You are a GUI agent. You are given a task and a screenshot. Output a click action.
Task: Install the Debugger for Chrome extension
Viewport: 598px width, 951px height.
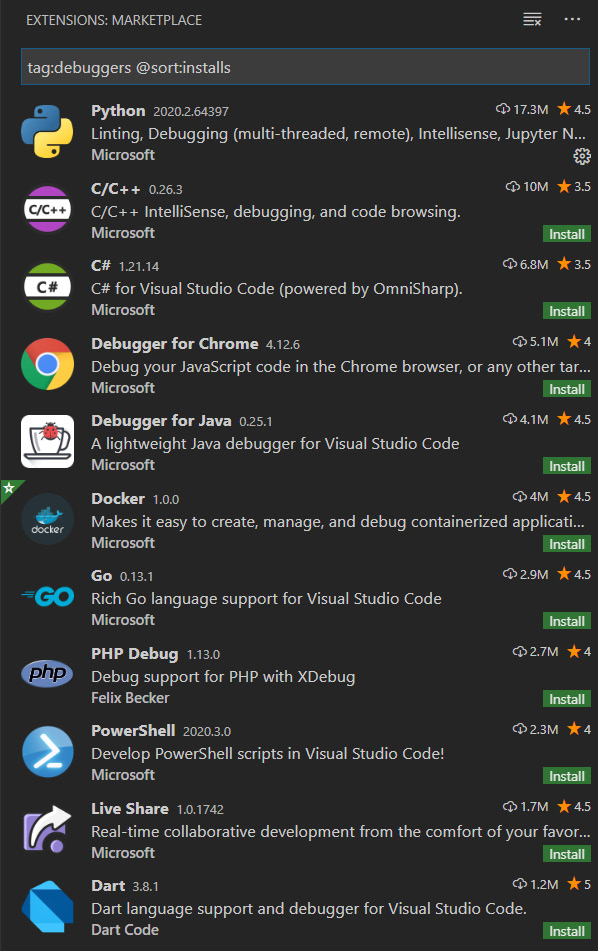[x=567, y=388]
